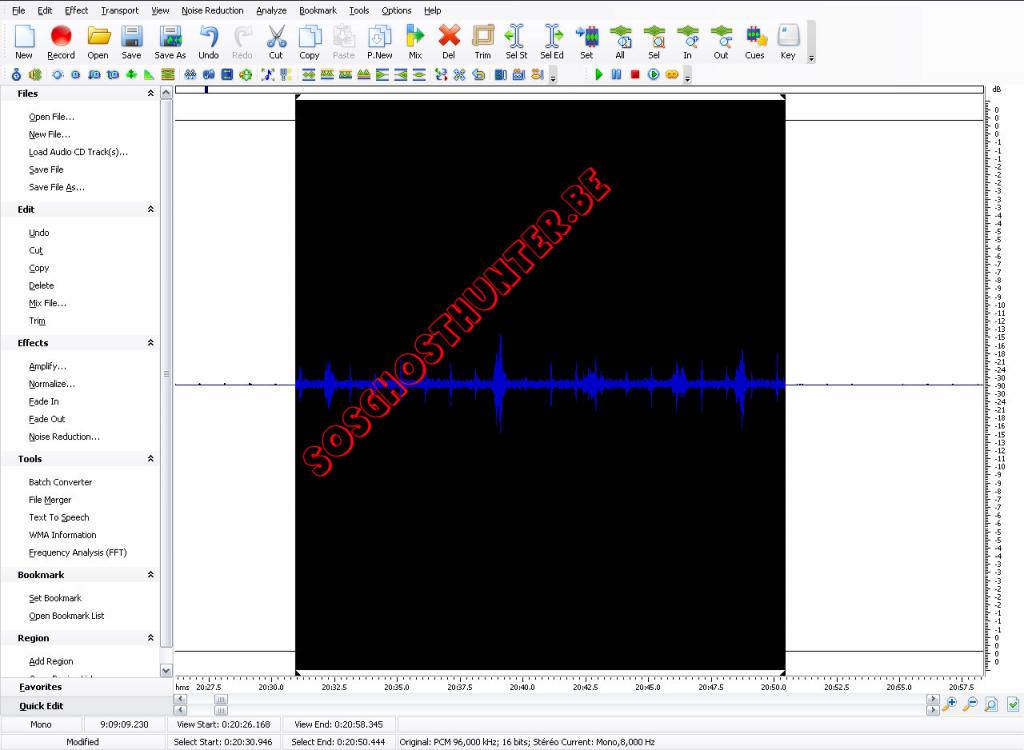Collapse the Effects panel section
This screenshot has height=750, width=1024.
[x=150, y=342]
